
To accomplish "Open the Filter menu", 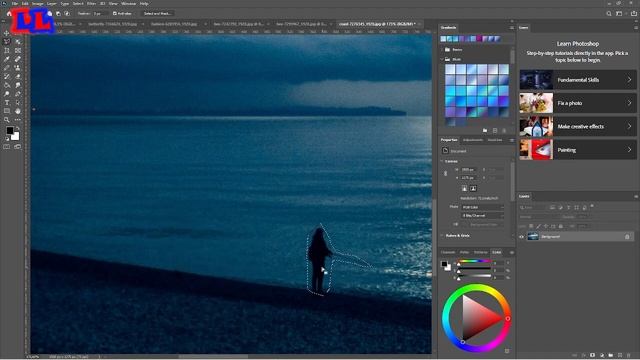I will click(91, 3).
